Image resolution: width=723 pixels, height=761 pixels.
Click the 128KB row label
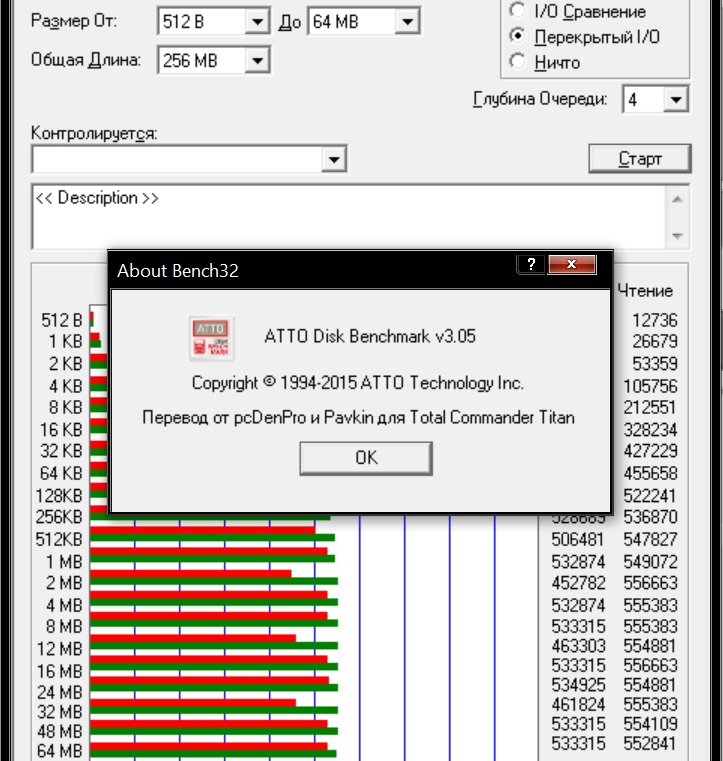(59, 496)
